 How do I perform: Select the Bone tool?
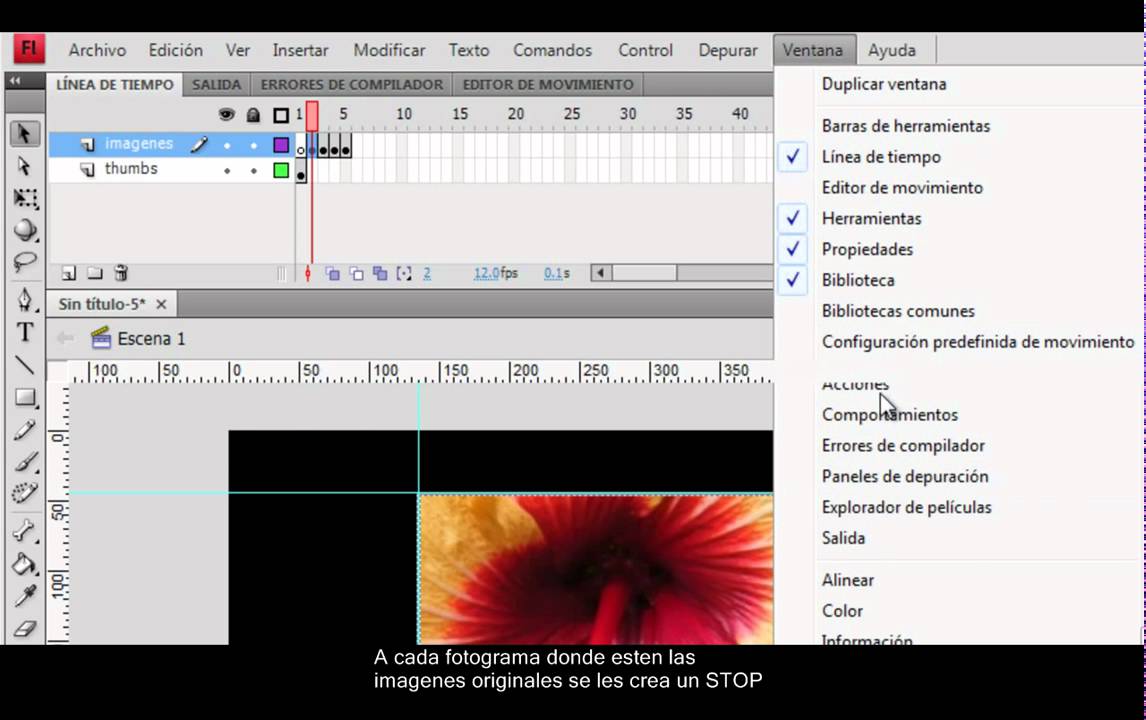[25, 531]
